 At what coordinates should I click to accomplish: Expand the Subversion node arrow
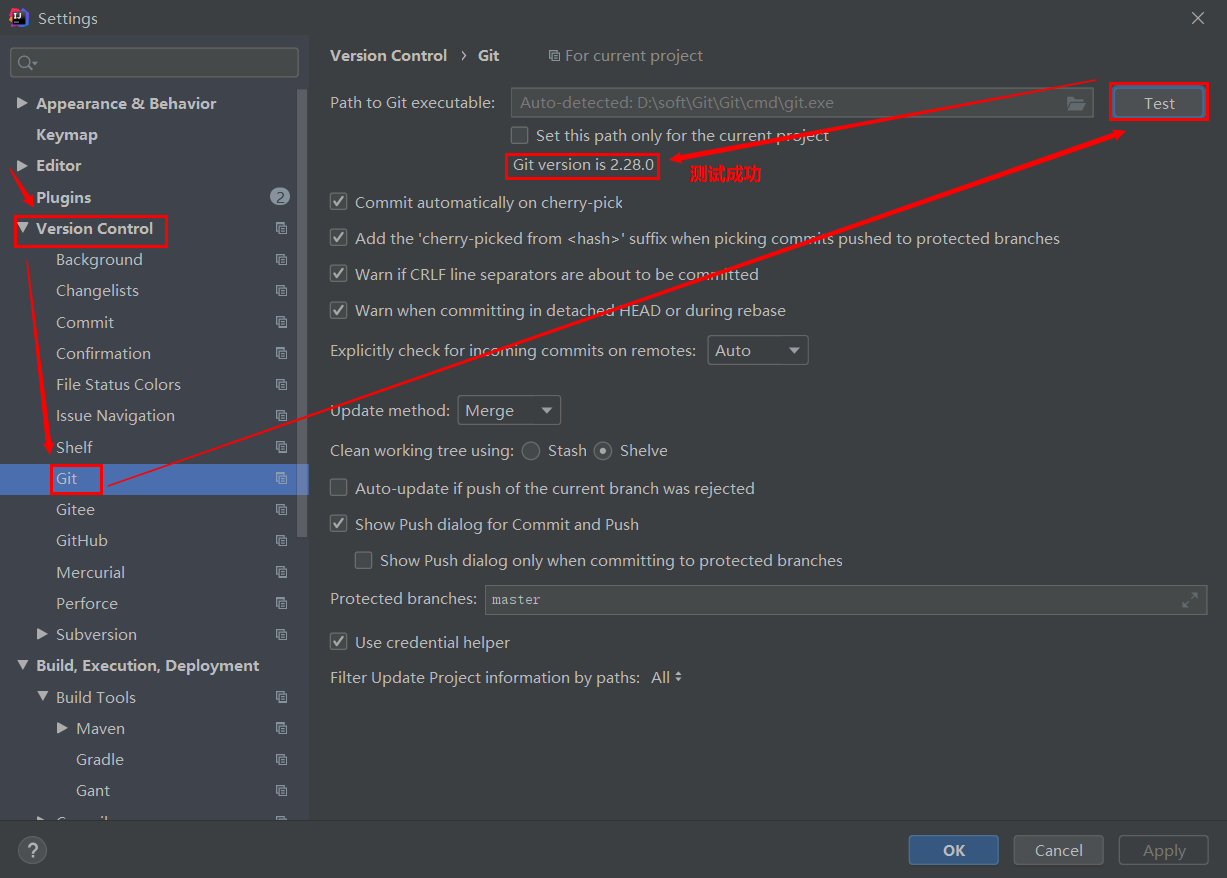[x=42, y=634]
